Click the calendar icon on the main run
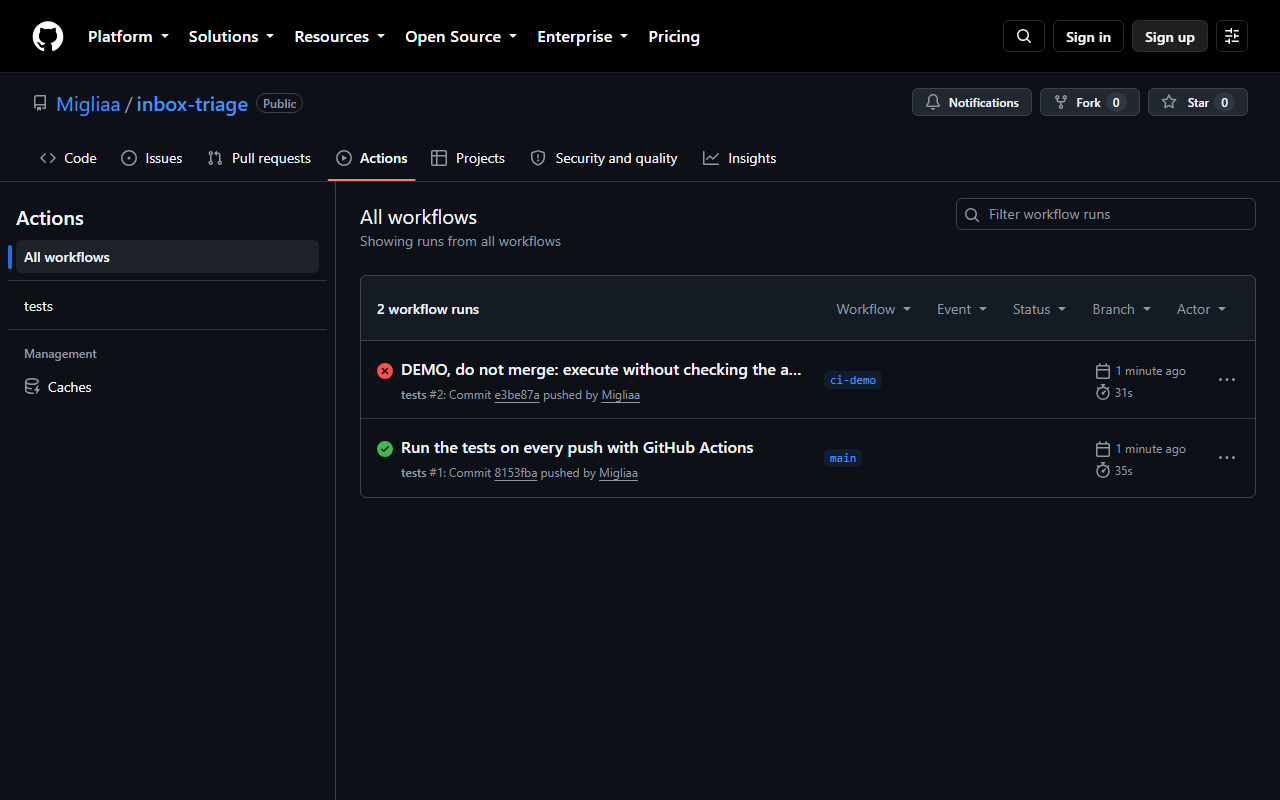Image resolution: width=1280 pixels, height=800 pixels. click(x=1103, y=449)
